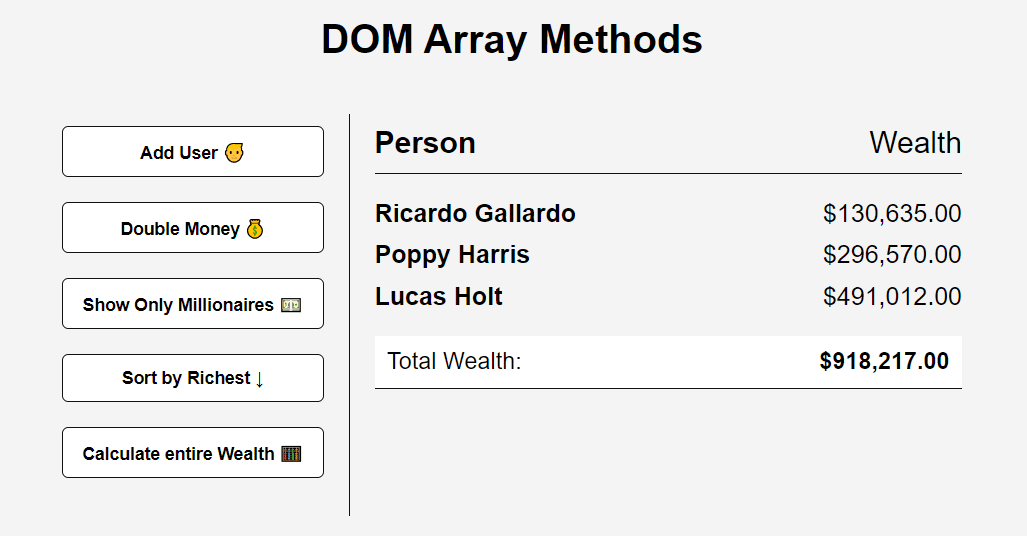Click the down arrow beside Sort by Richest
1027x536 pixels.
[x=260, y=379]
